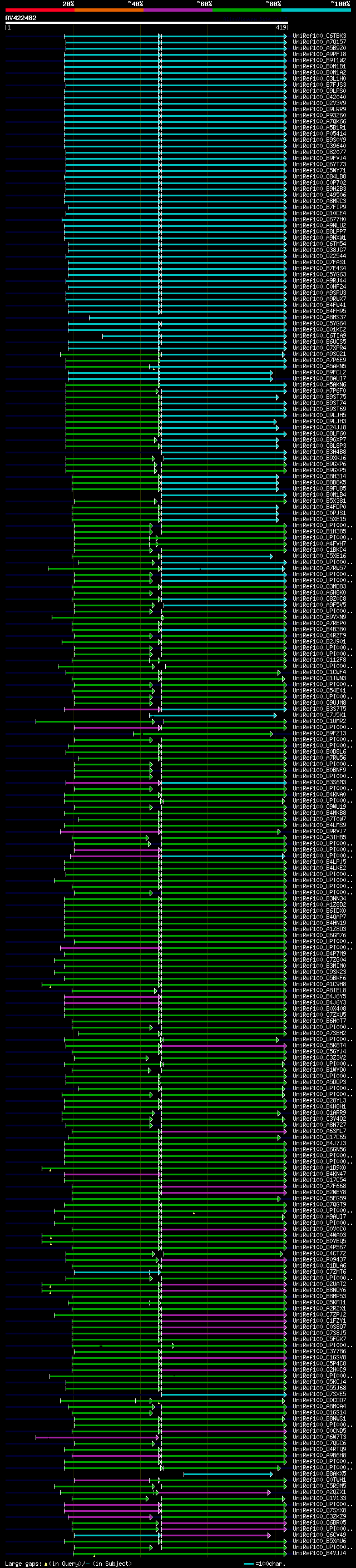Select label UniRef100_A9F5V5
The height and width of the screenshot is (1568, 356).
319,605
